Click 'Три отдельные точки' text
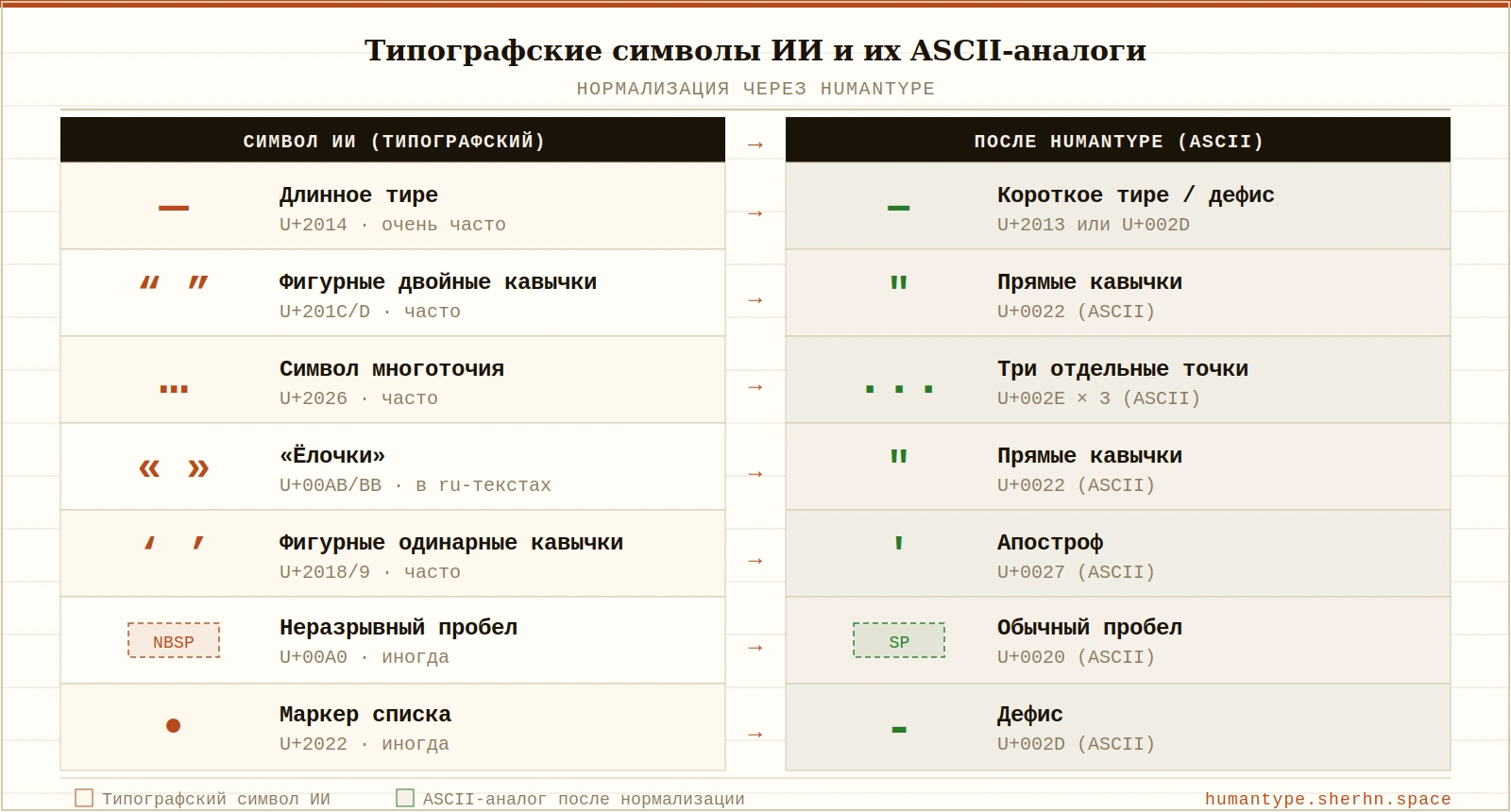Viewport: 1511px width, 812px height. coord(1123,368)
